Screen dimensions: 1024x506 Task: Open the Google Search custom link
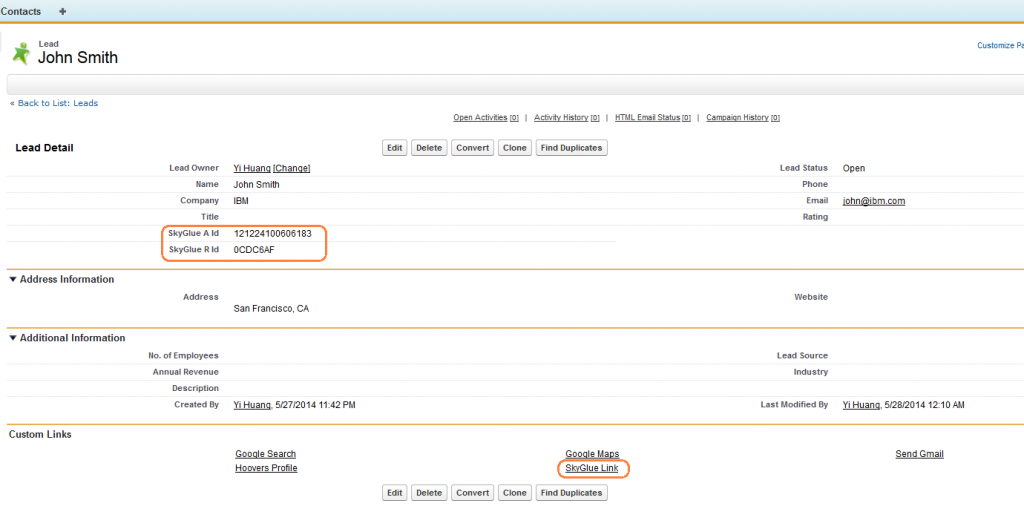click(266, 454)
